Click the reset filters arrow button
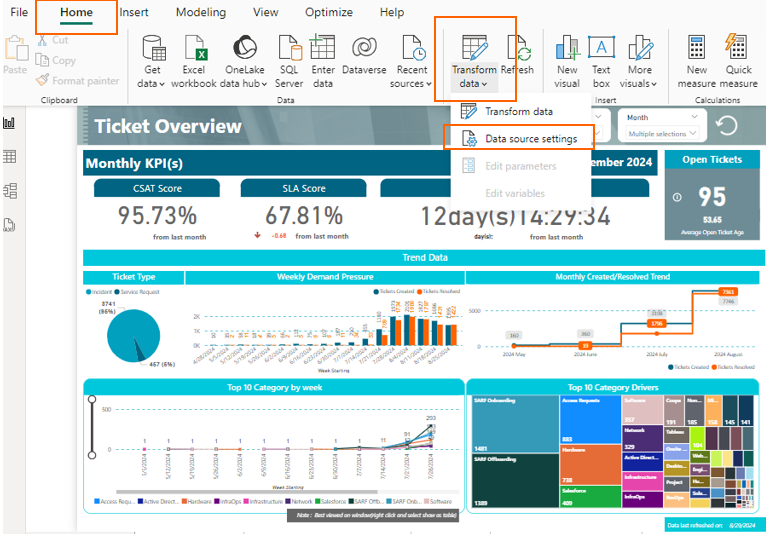This screenshot has height=534, width=766. [x=728, y=126]
